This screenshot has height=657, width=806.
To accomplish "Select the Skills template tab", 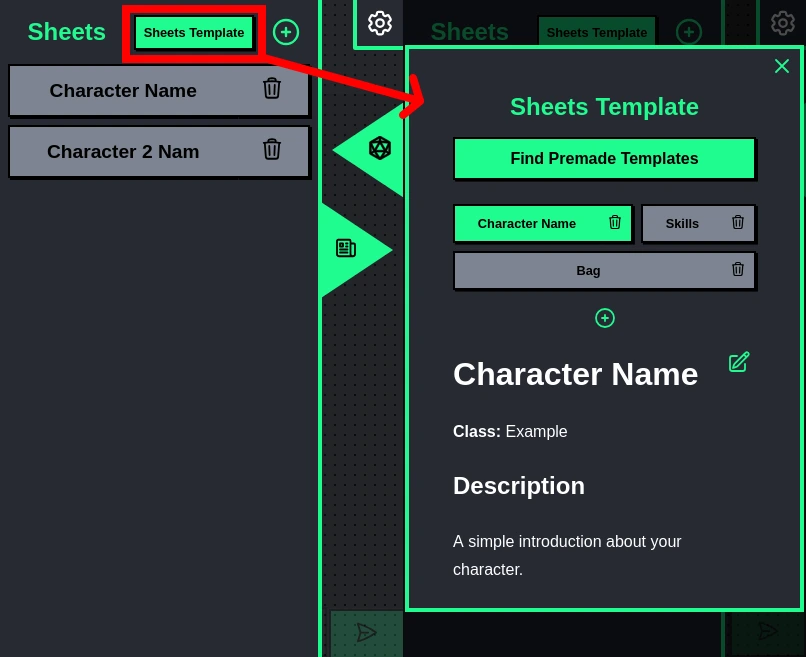I will point(698,224).
